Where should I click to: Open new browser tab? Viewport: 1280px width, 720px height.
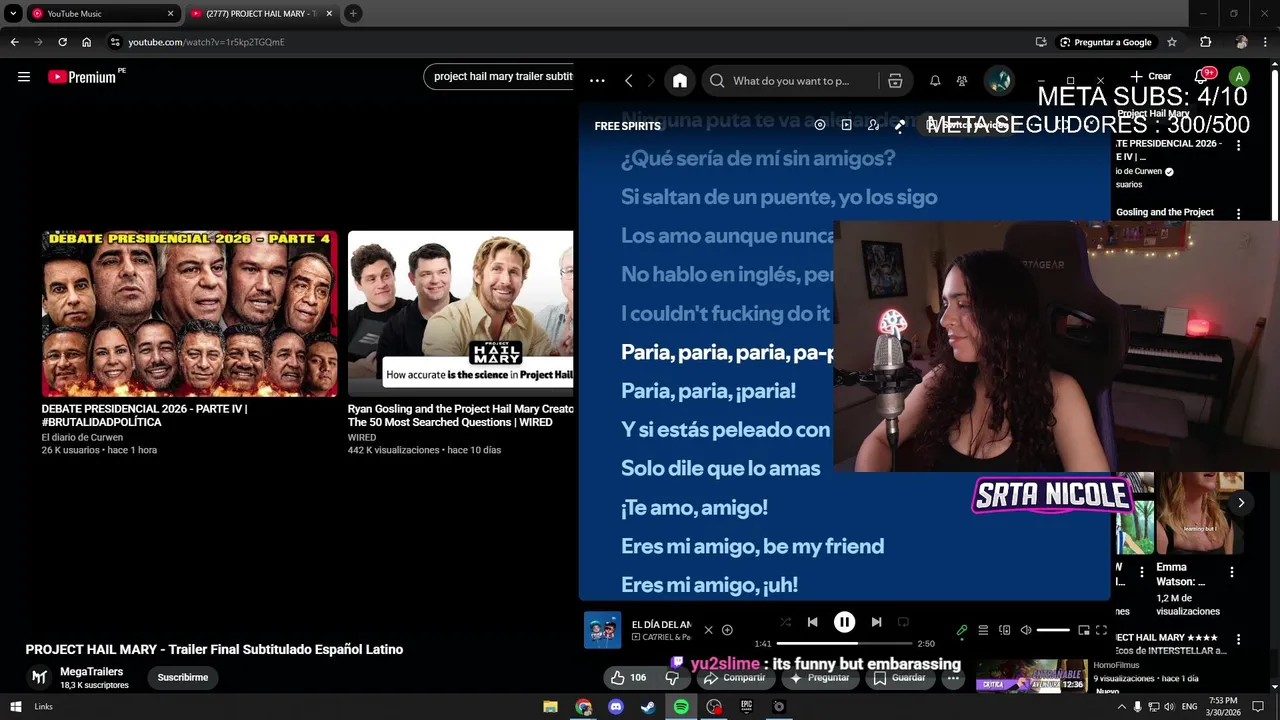click(353, 14)
